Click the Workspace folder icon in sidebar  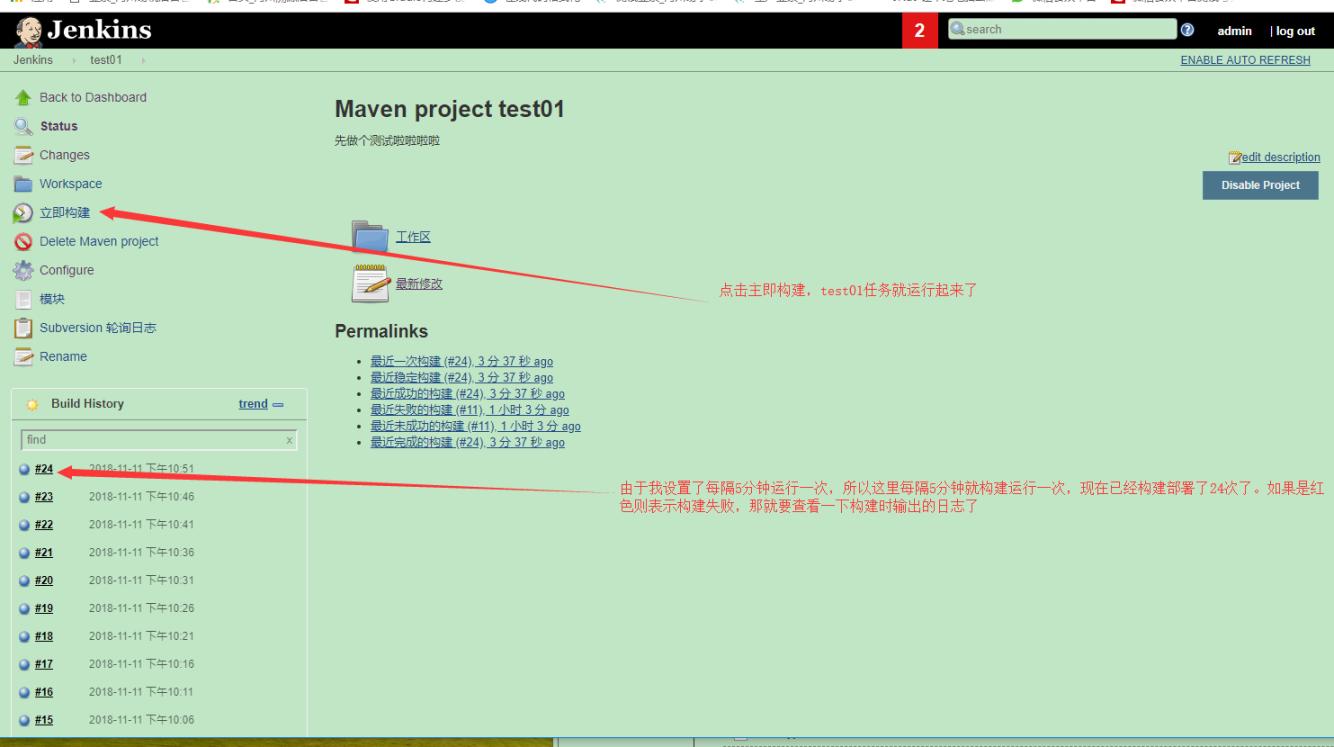click(22, 185)
